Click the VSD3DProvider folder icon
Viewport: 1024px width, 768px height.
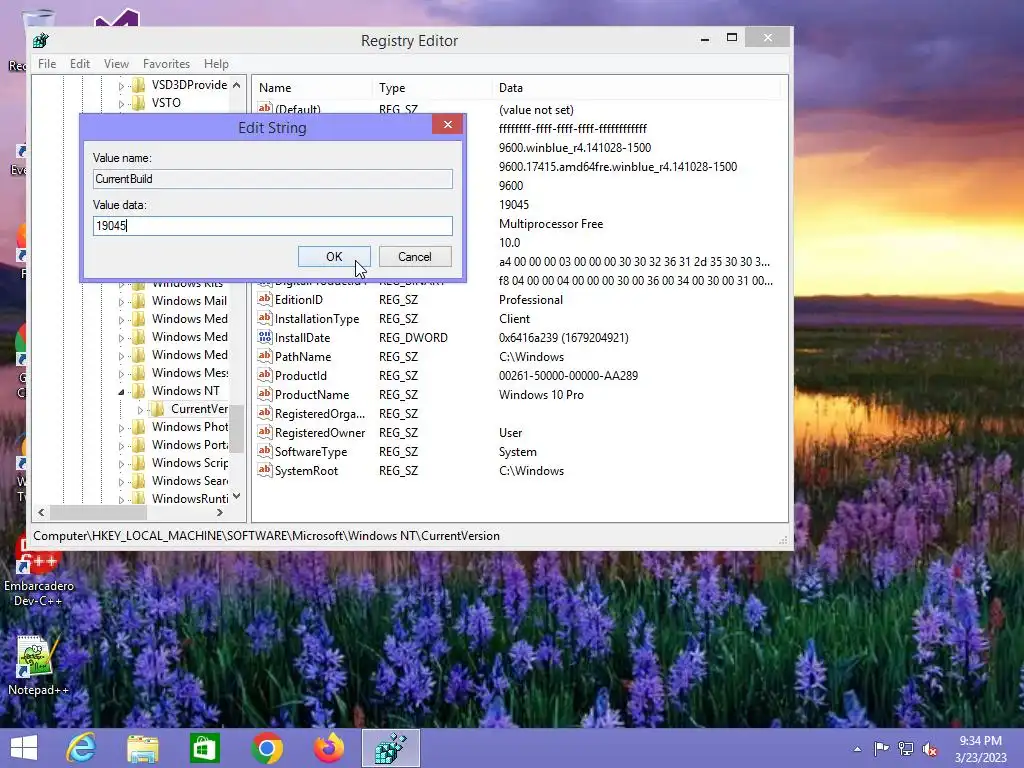[x=138, y=85]
